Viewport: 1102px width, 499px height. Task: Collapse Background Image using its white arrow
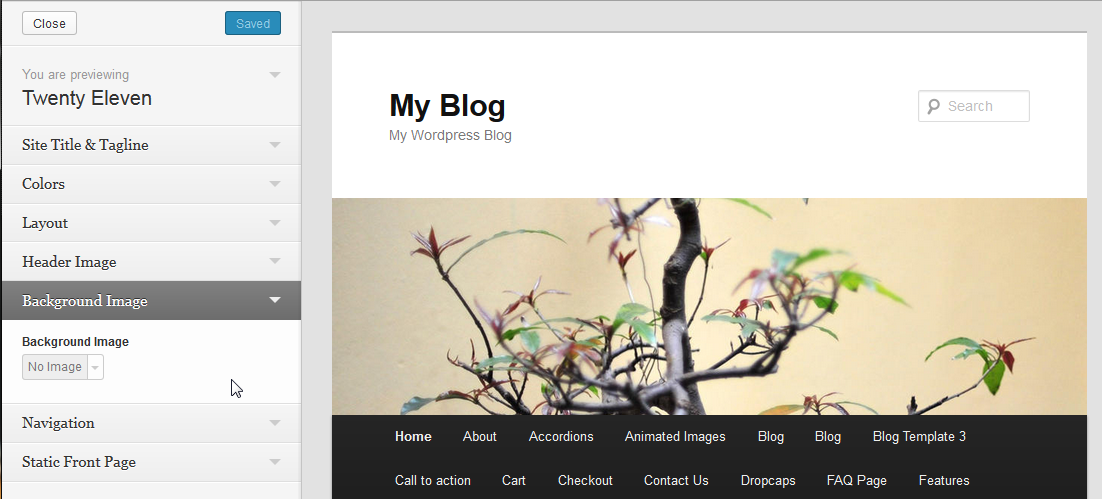coord(275,301)
